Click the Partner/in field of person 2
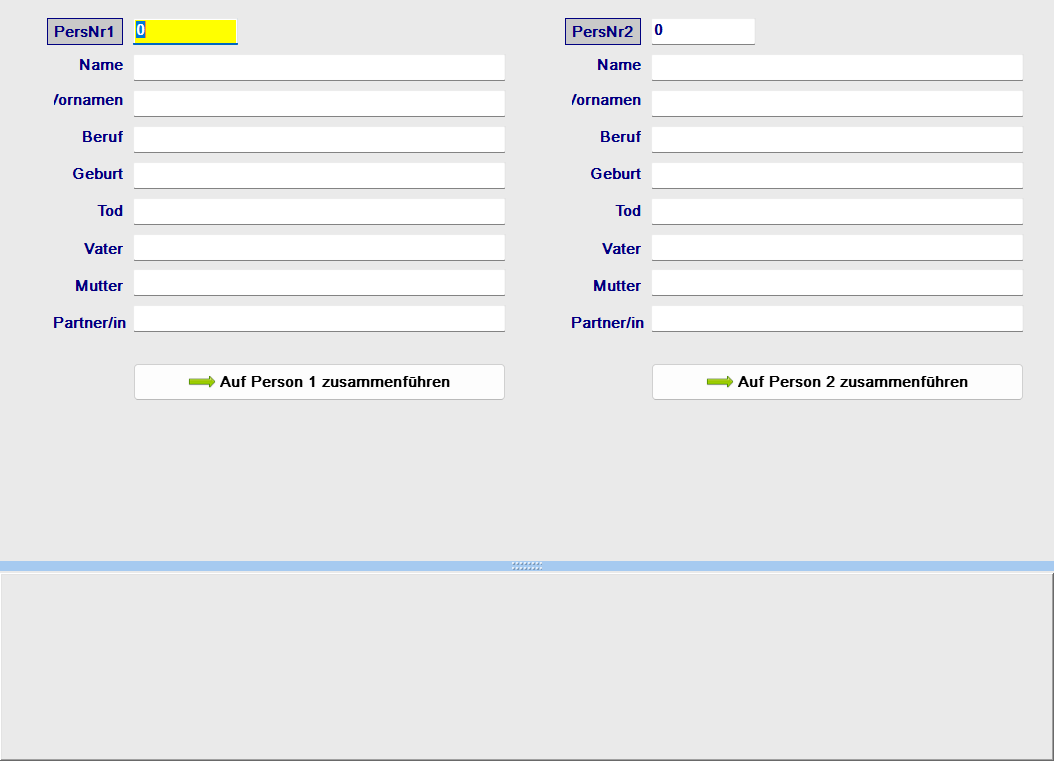The image size is (1054, 761). [837, 319]
